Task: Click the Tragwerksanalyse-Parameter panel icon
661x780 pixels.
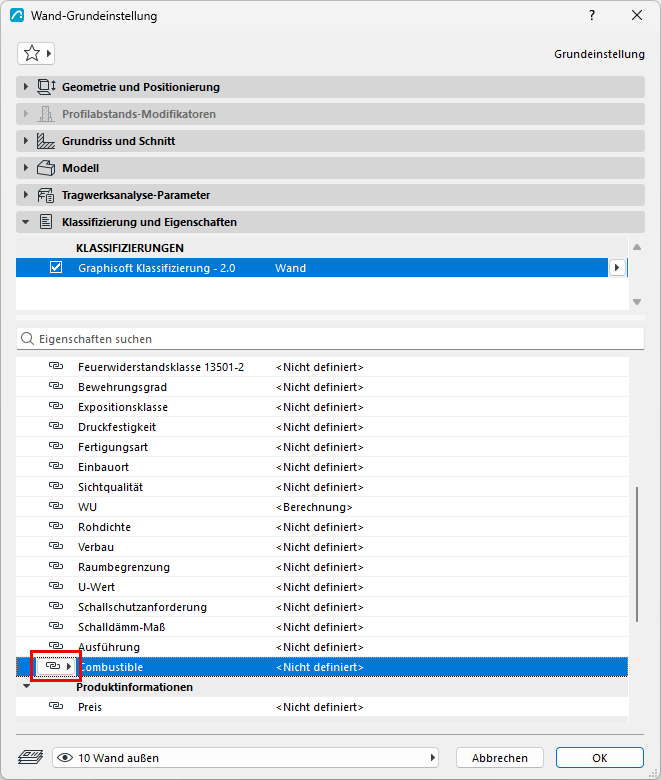Action: [46, 195]
